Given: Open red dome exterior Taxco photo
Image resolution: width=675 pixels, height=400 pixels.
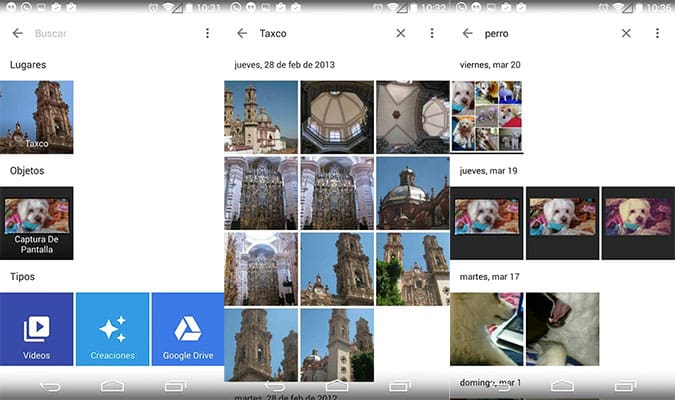Looking at the screenshot, I should coord(413,193).
